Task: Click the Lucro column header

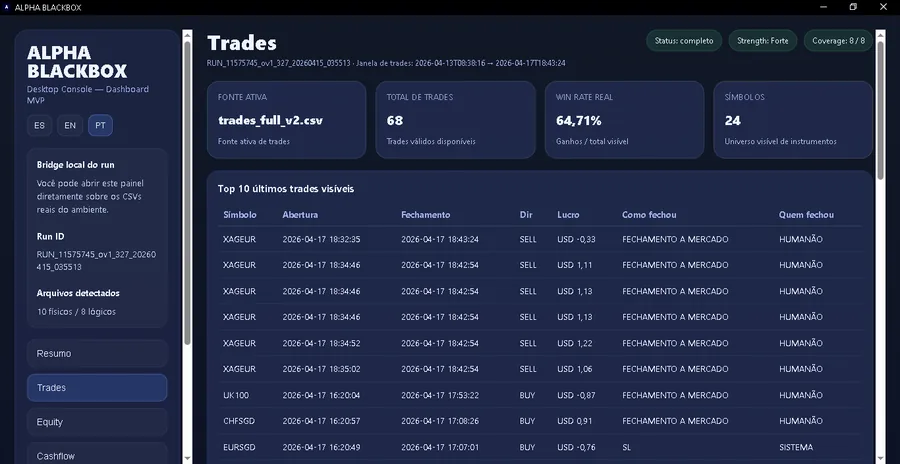Action: pyautogui.click(x=568, y=215)
